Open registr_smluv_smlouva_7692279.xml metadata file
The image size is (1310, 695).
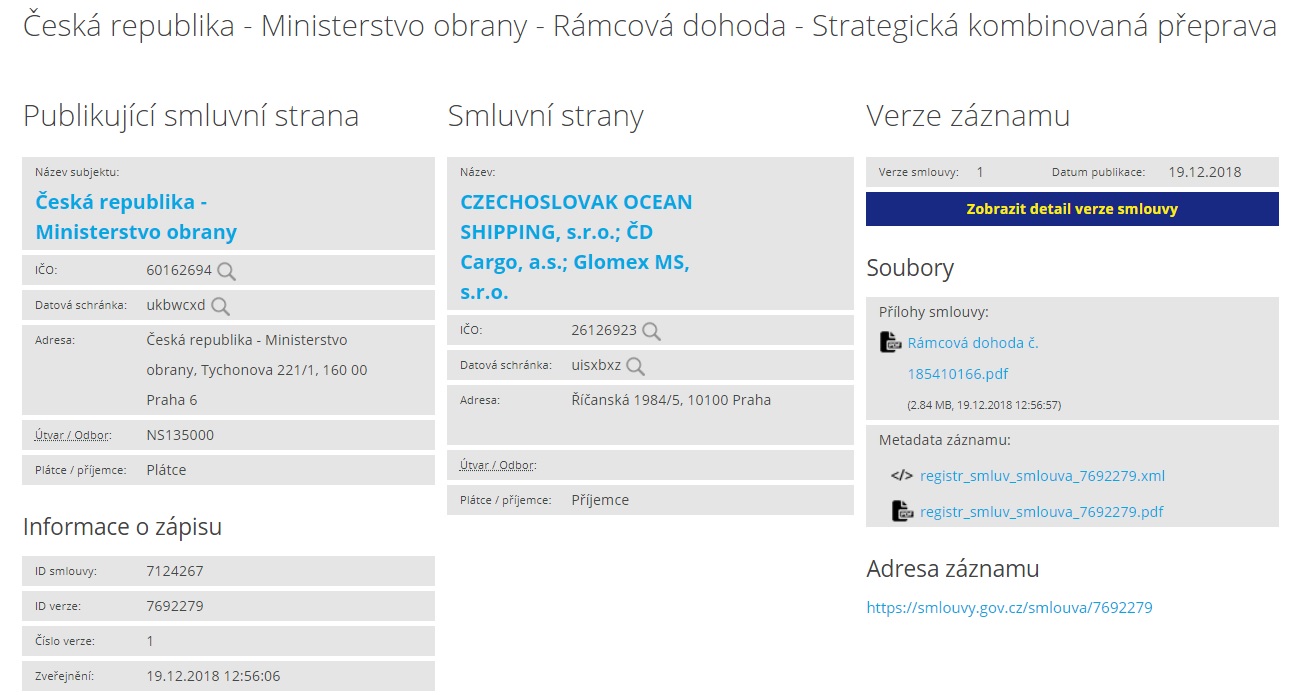click(x=1042, y=476)
